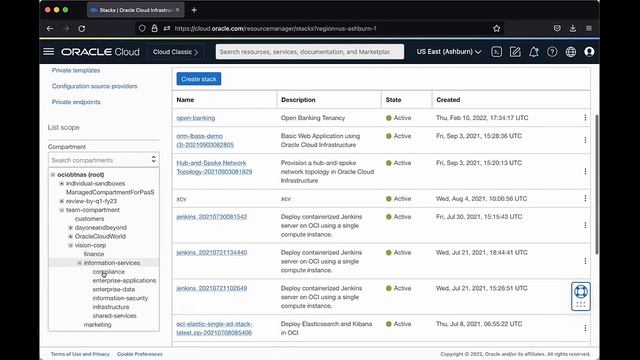This screenshot has height=360, width=640.
Task: Open the Search compartments combo box
Action: click(104, 160)
